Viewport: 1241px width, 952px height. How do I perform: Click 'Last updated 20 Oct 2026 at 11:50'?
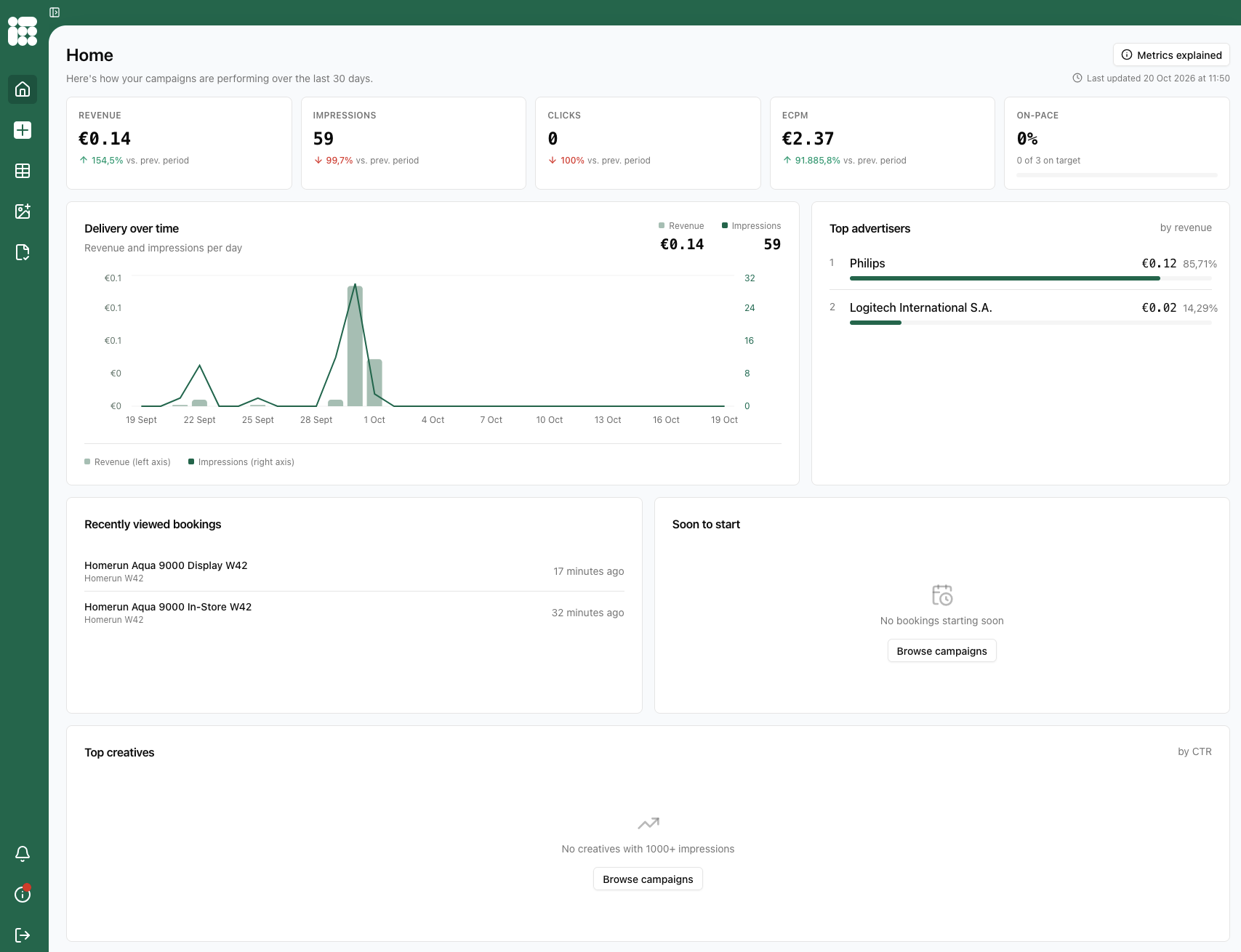pos(1158,78)
